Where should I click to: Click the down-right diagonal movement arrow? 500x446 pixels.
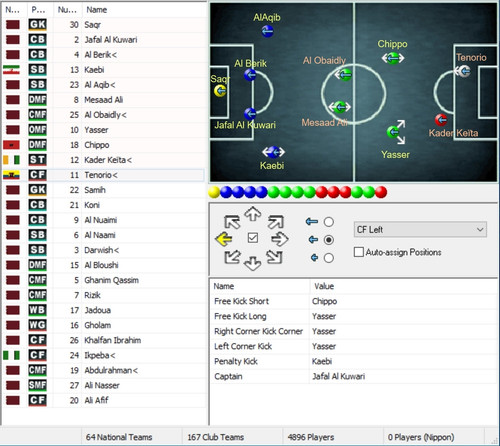pyautogui.click(x=274, y=257)
